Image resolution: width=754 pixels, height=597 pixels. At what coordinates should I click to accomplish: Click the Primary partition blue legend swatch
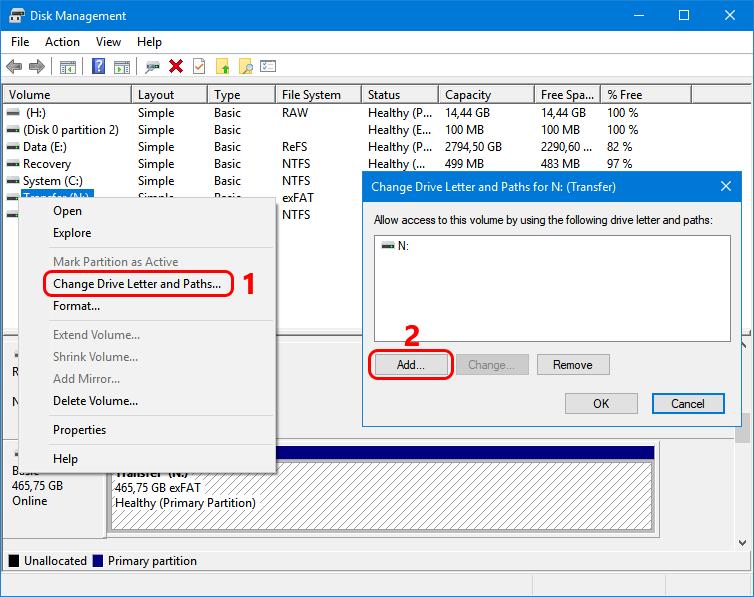tap(98, 561)
